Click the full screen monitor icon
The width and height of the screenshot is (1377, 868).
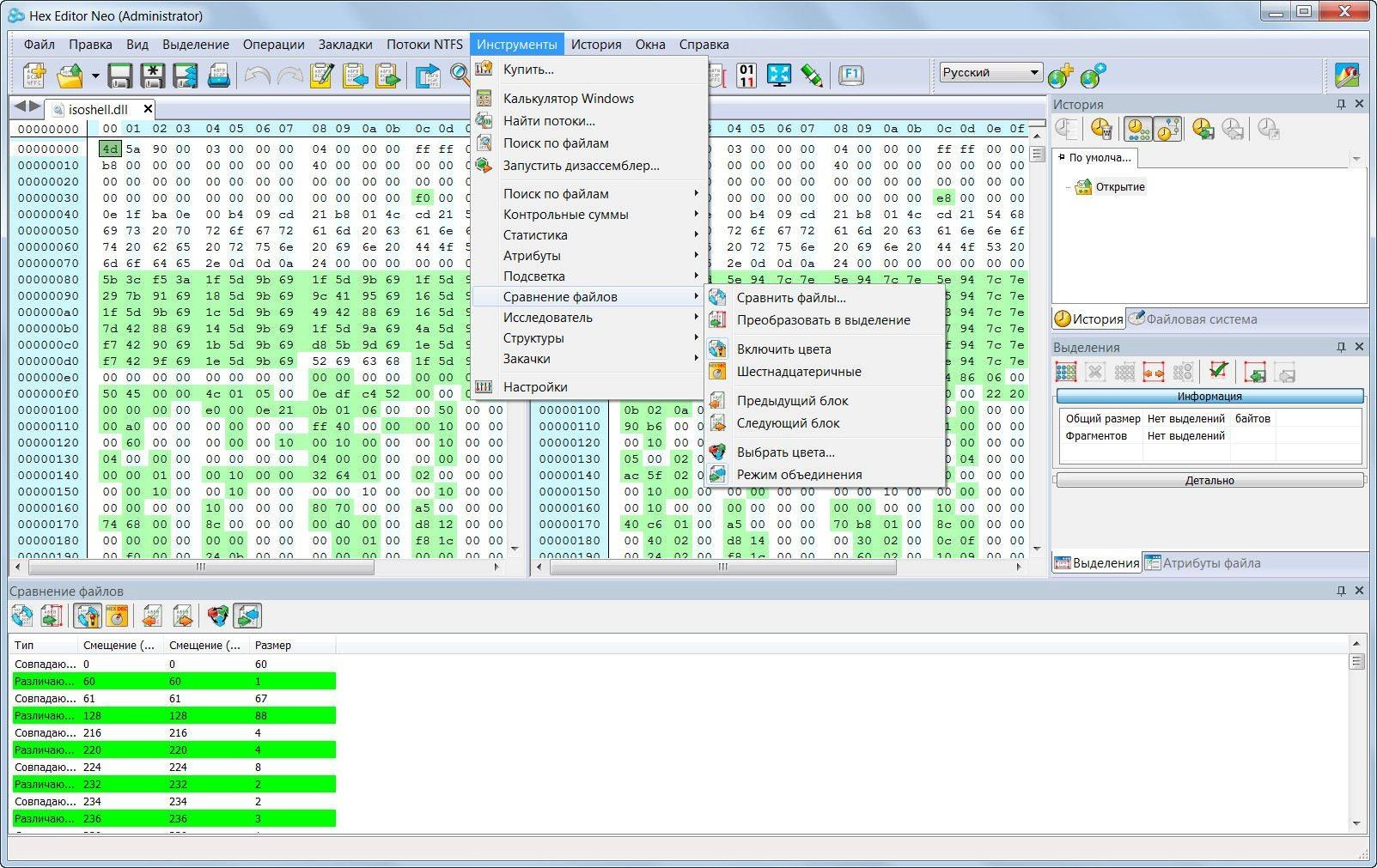click(x=779, y=76)
